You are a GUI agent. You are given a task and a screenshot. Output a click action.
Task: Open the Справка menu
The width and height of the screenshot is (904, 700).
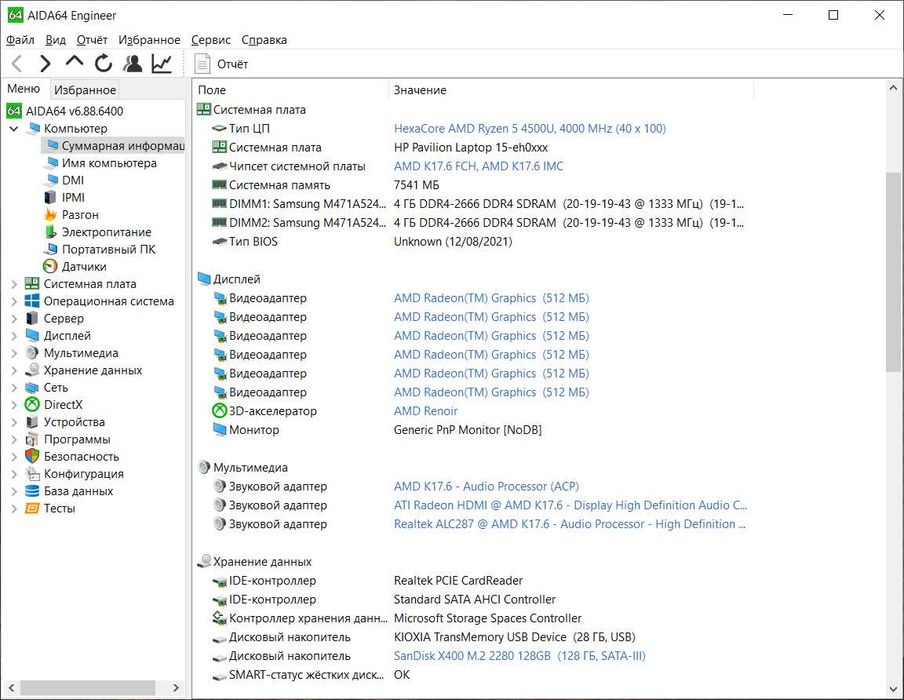coord(264,40)
